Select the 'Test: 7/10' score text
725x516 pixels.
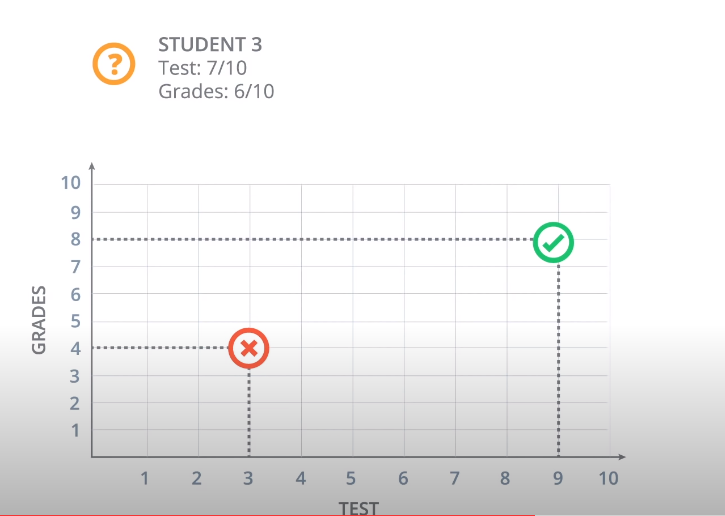tap(202, 68)
